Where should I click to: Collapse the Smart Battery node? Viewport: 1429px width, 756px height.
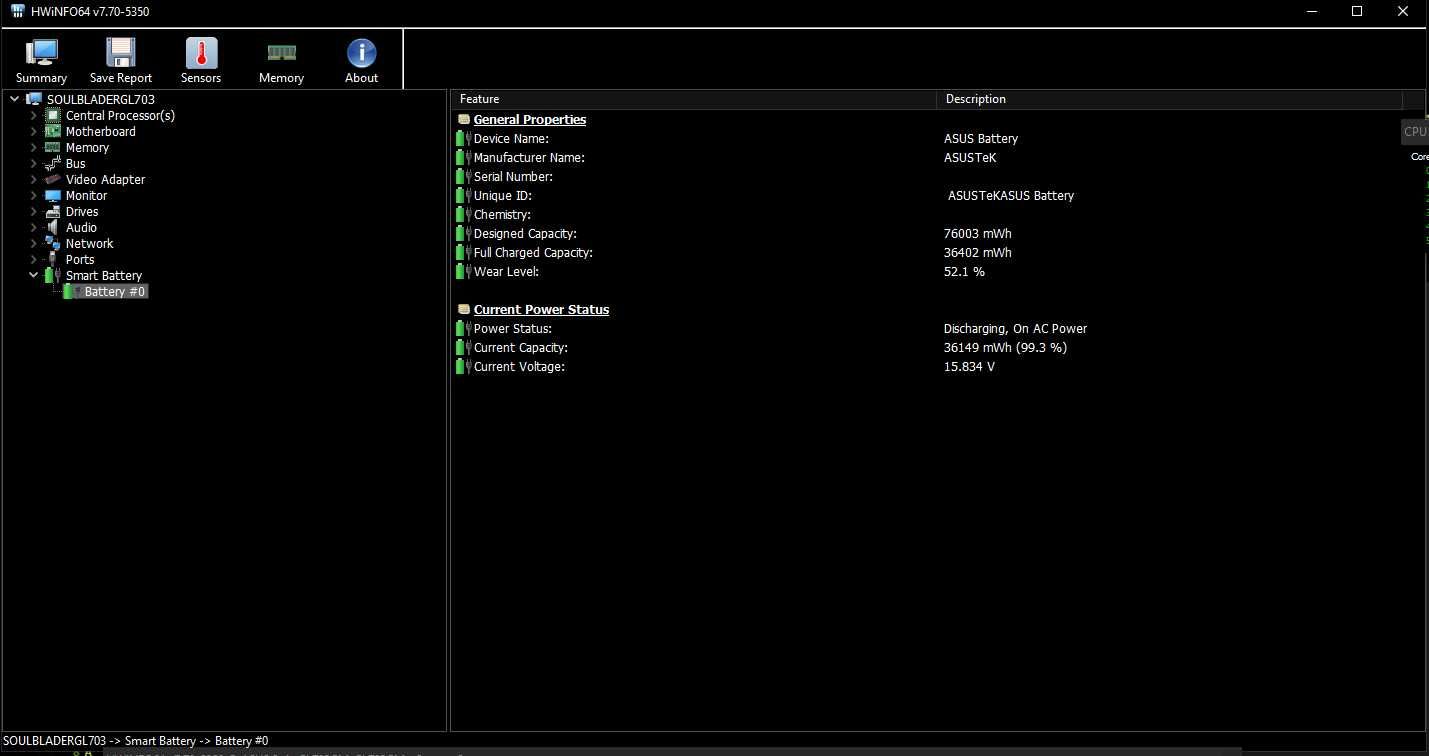[x=33, y=275]
